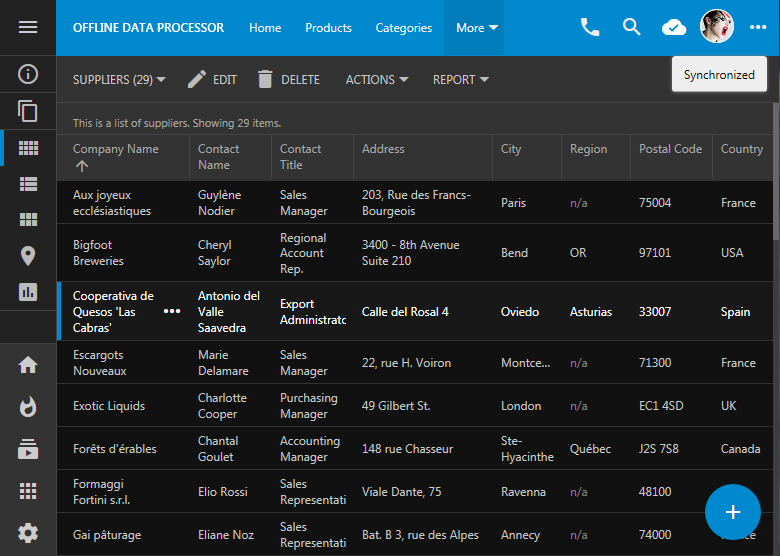Switch to cards view sidebar icon
Viewport: 780px width, 556px height.
28,219
